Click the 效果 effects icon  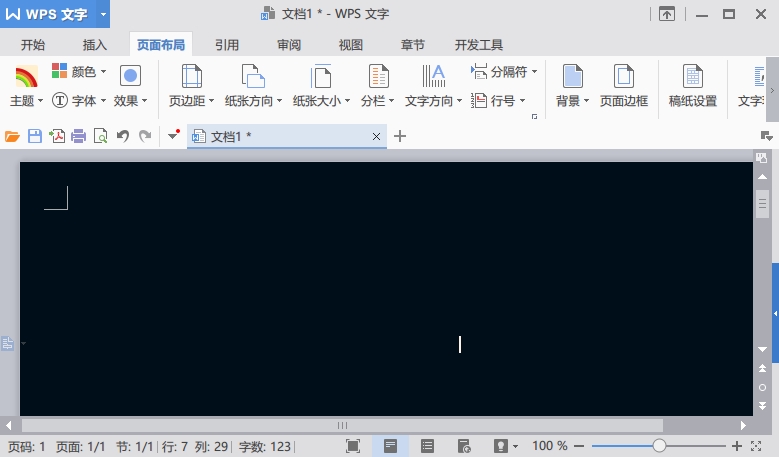[x=130, y=76]
